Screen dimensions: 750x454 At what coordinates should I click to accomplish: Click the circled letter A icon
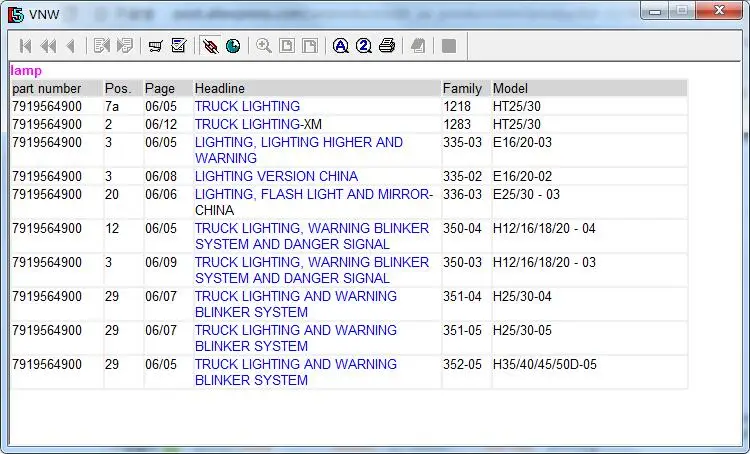pyautogui.click(x=341, y=46)
